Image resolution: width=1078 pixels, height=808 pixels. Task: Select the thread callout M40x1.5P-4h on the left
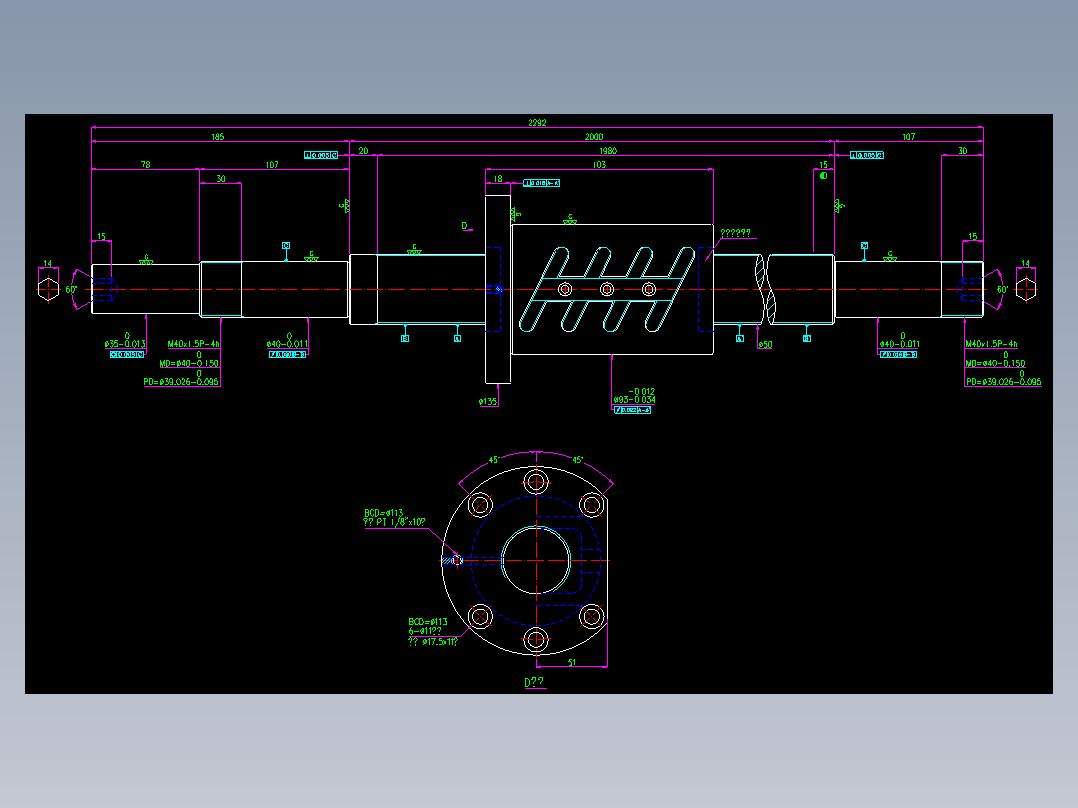point(194,344)
